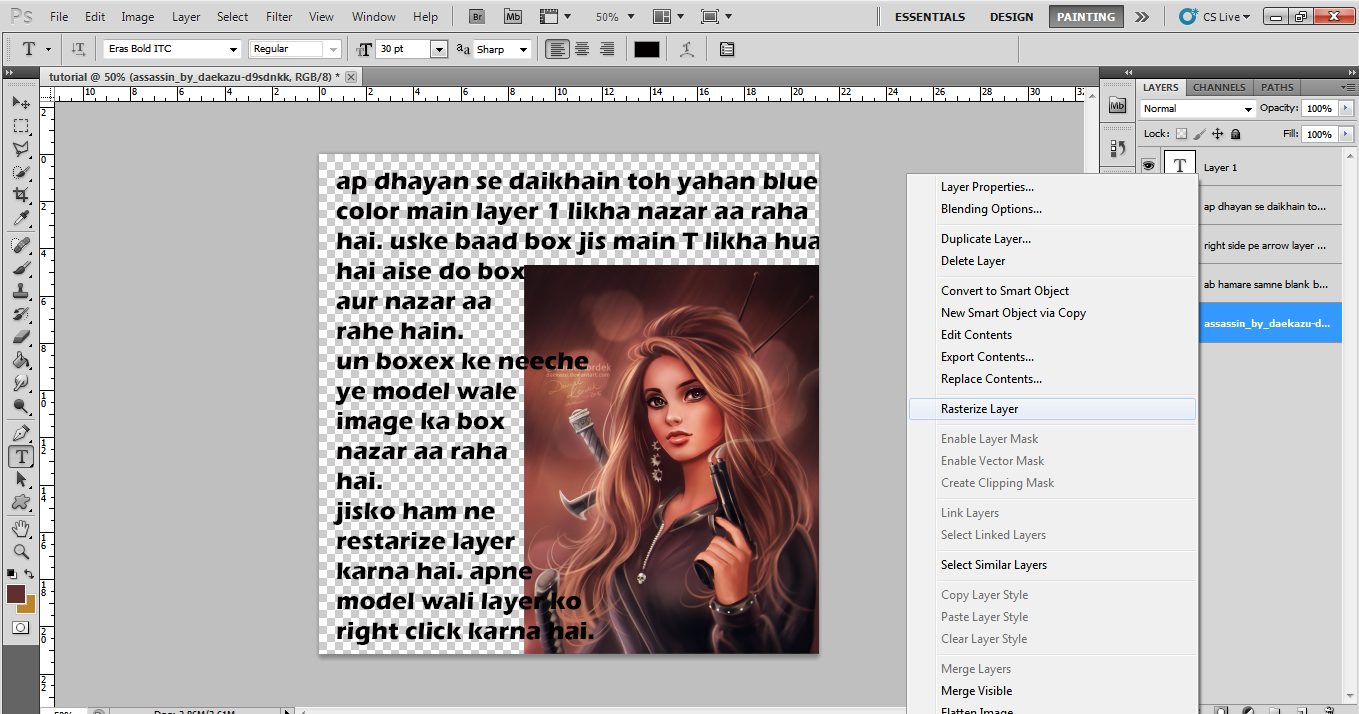Toggle Quick Mask mode
Viewport: 1359px width, 714px height.
pyautogui.click(x=21, y=627)
